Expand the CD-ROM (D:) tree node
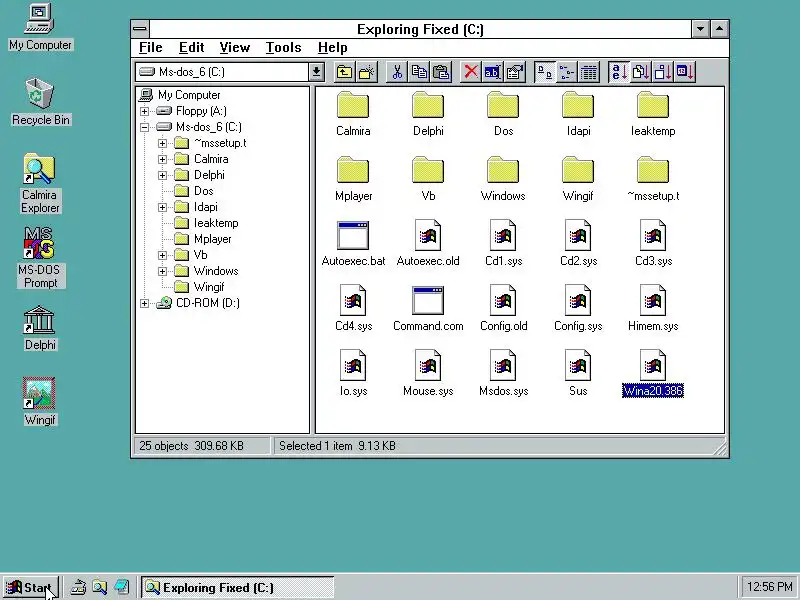This screenshot has height=600, width=800. [144, 303]
